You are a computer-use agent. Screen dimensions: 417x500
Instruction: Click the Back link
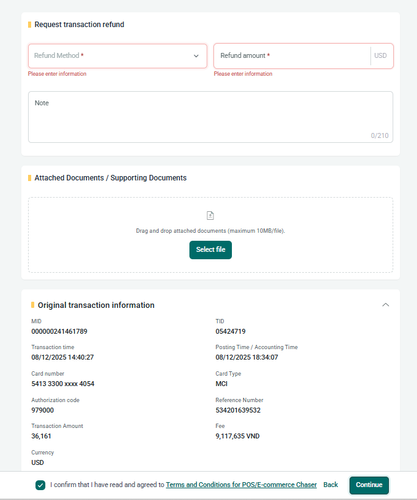331,485
